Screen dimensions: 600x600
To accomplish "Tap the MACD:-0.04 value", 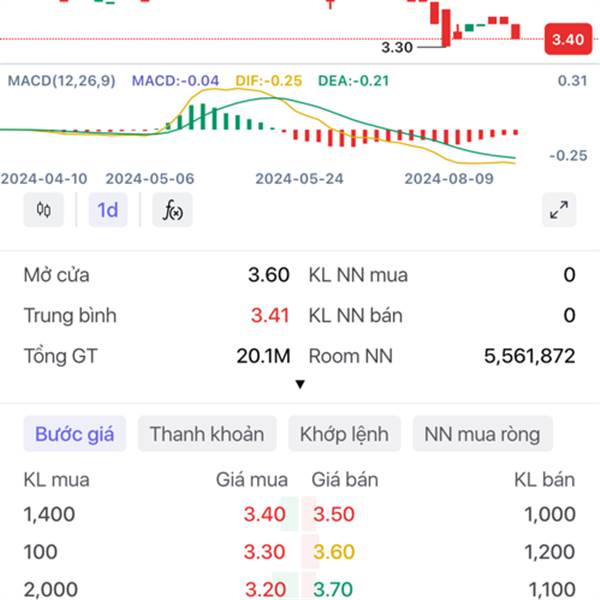I will point(175,81).
